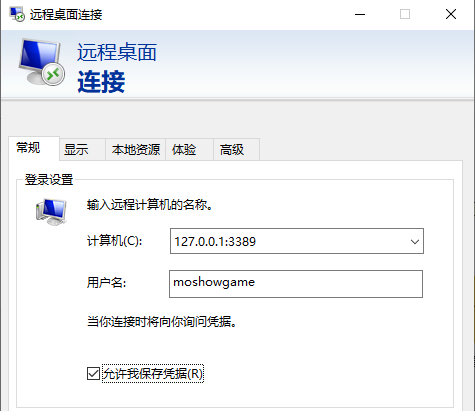Open the 本地资源 tab
Viewport: 475px width, 411px height.
pyautogui.click(x=135, y=150)
